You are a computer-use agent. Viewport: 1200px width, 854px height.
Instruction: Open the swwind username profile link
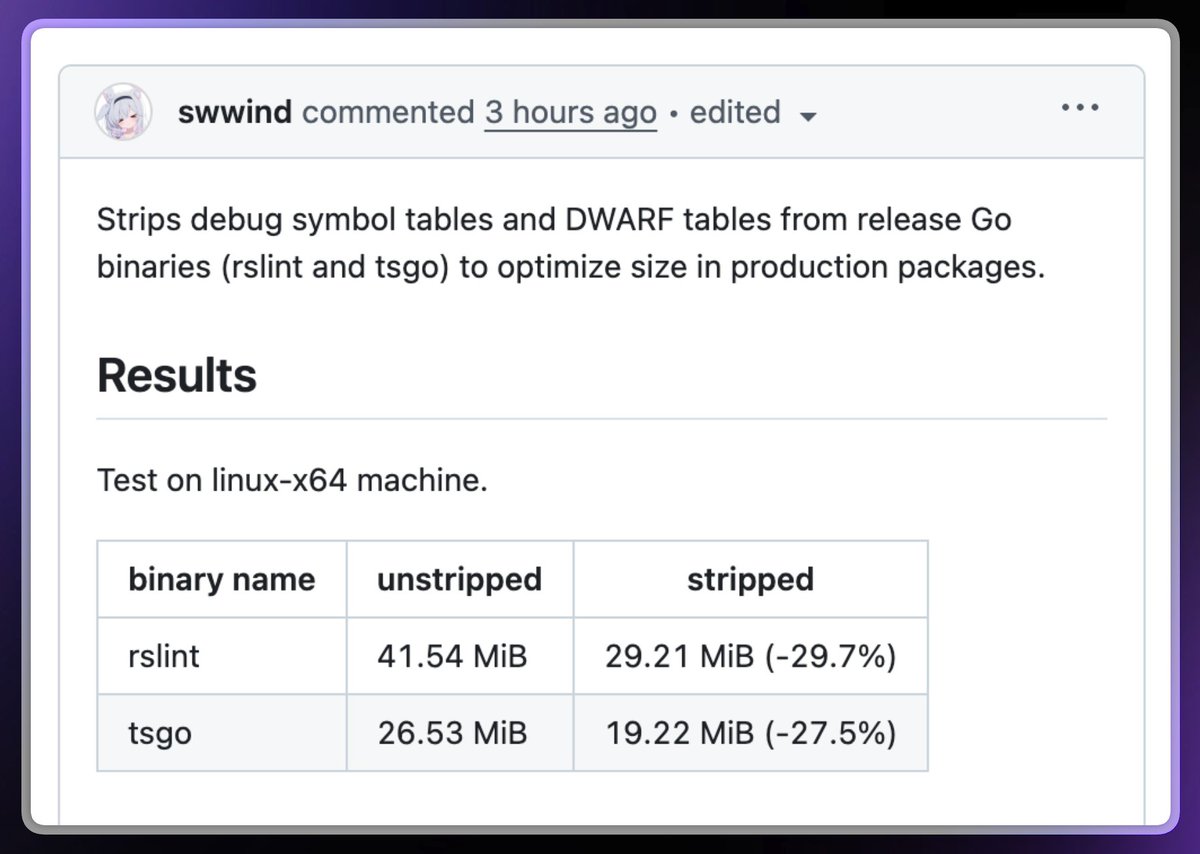coord(235,112)
